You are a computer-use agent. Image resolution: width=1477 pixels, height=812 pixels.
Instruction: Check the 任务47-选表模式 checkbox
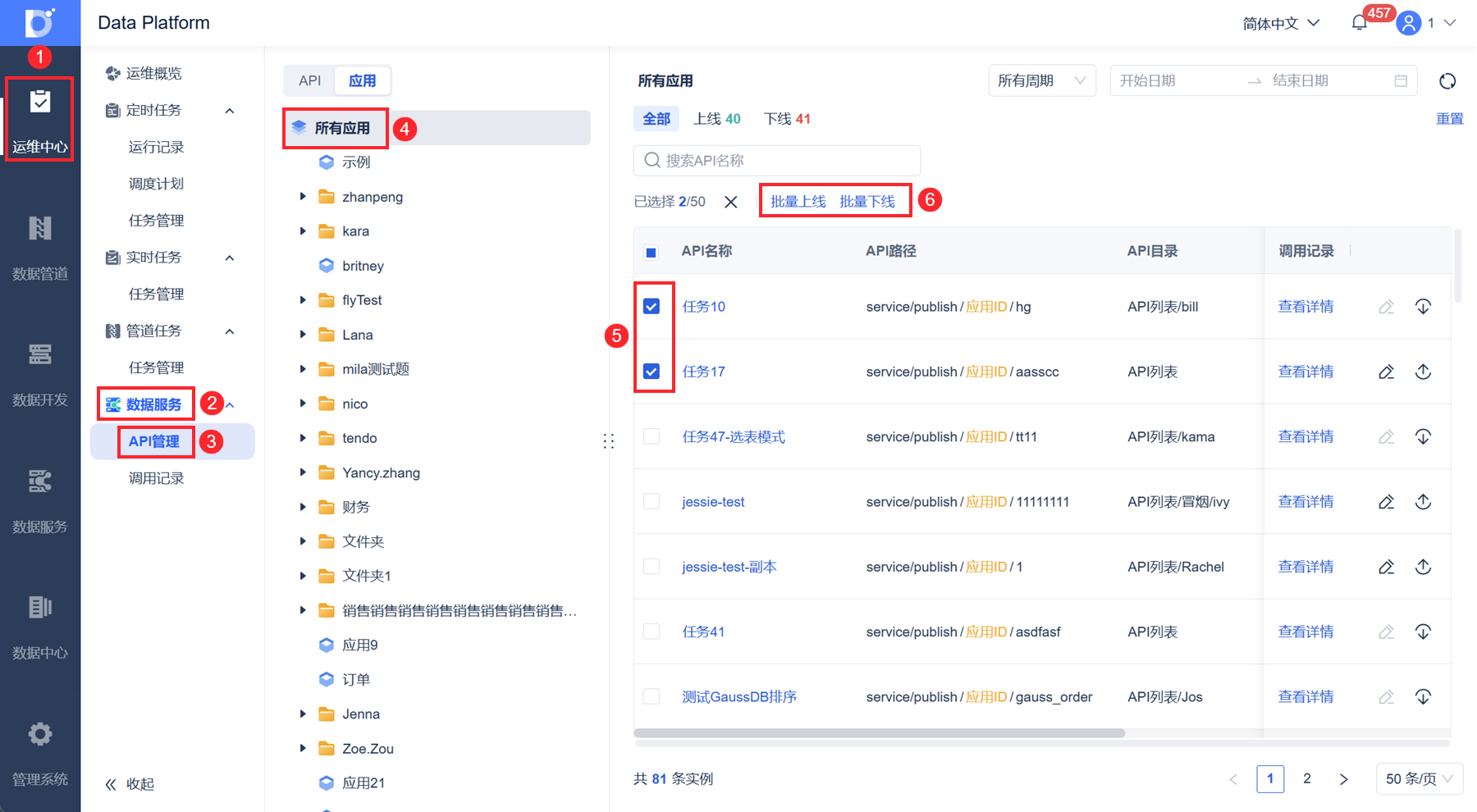[x=652, y=436]
